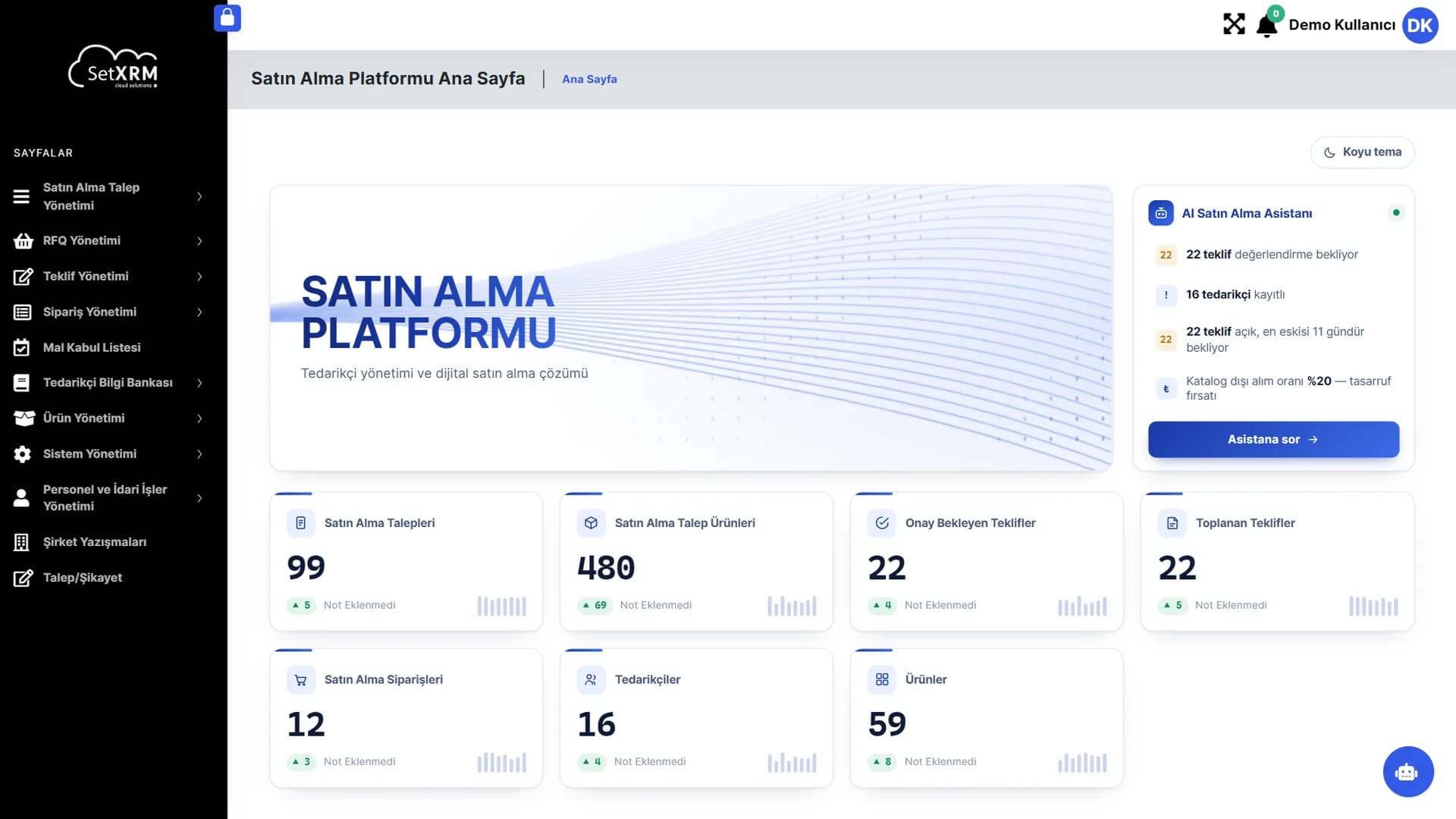Screen dimensions: 1456x819
Task: Expand Tedarikçi Bilgi Bankası chevron
Action: tap(199, 383)
